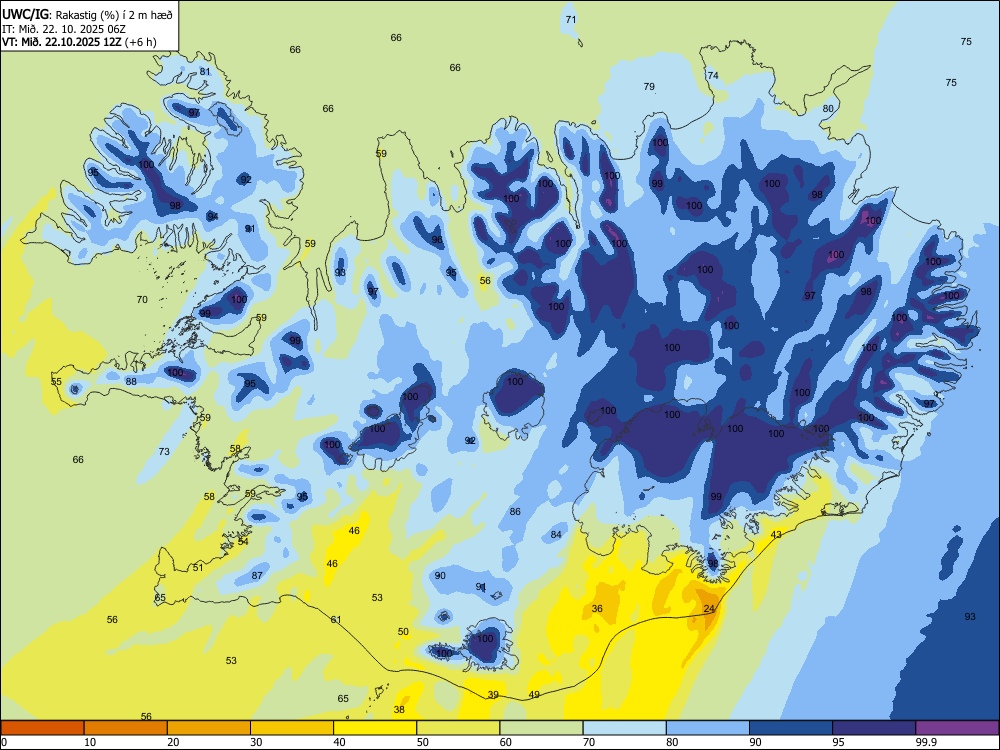Click the legend tick label 40
Screen dimensions: 1000x750
(x=339, y=742)
